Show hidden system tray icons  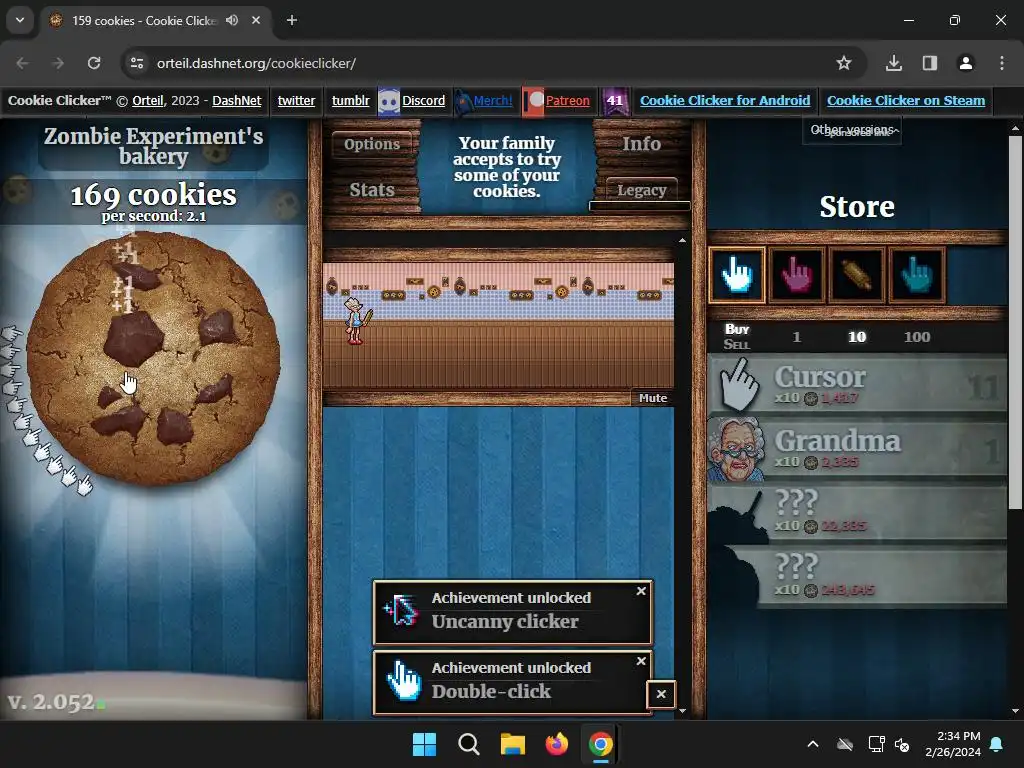pos(812,744)
